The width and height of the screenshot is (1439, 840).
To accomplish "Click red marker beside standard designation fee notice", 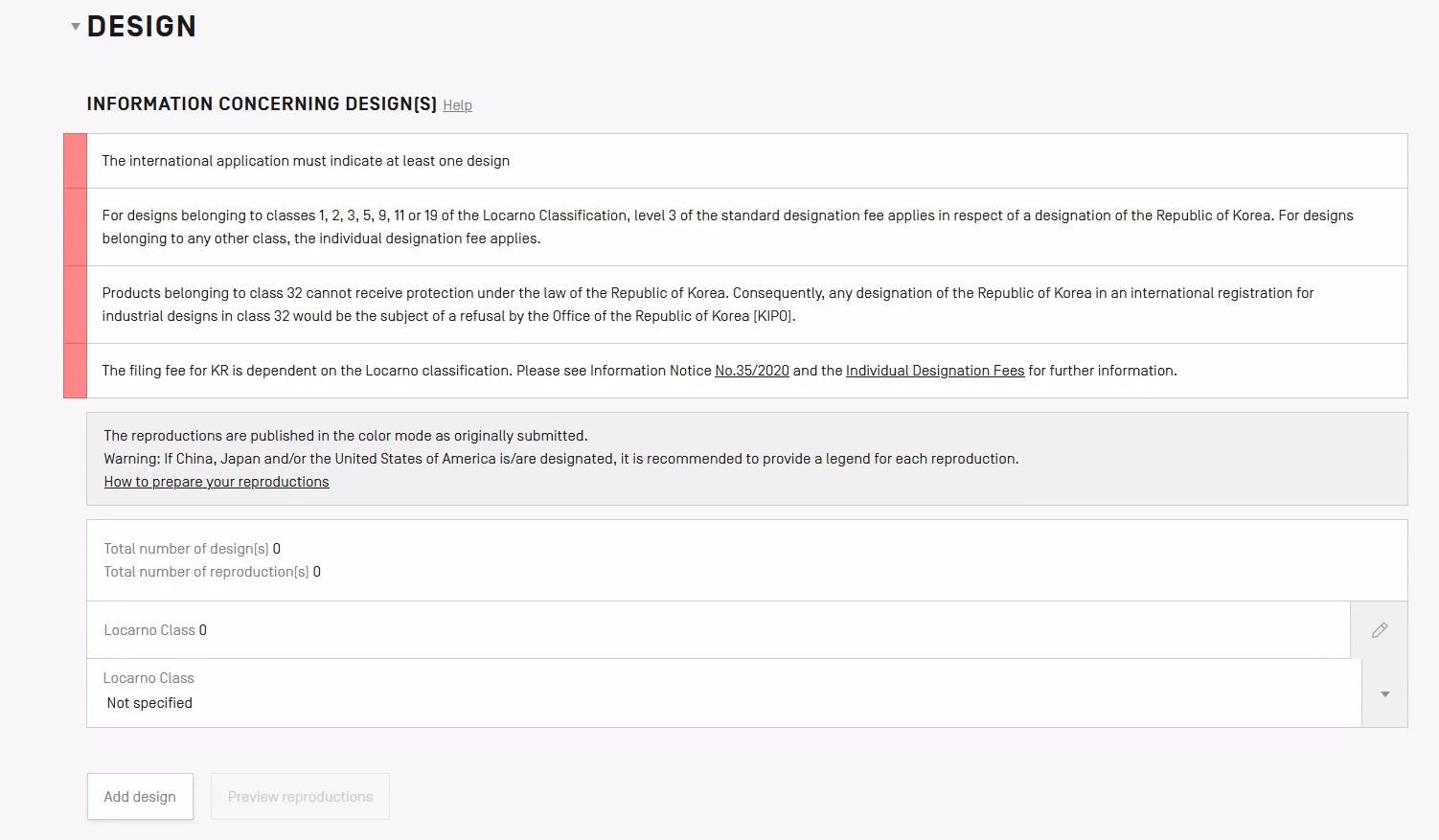I will point(75,227).
